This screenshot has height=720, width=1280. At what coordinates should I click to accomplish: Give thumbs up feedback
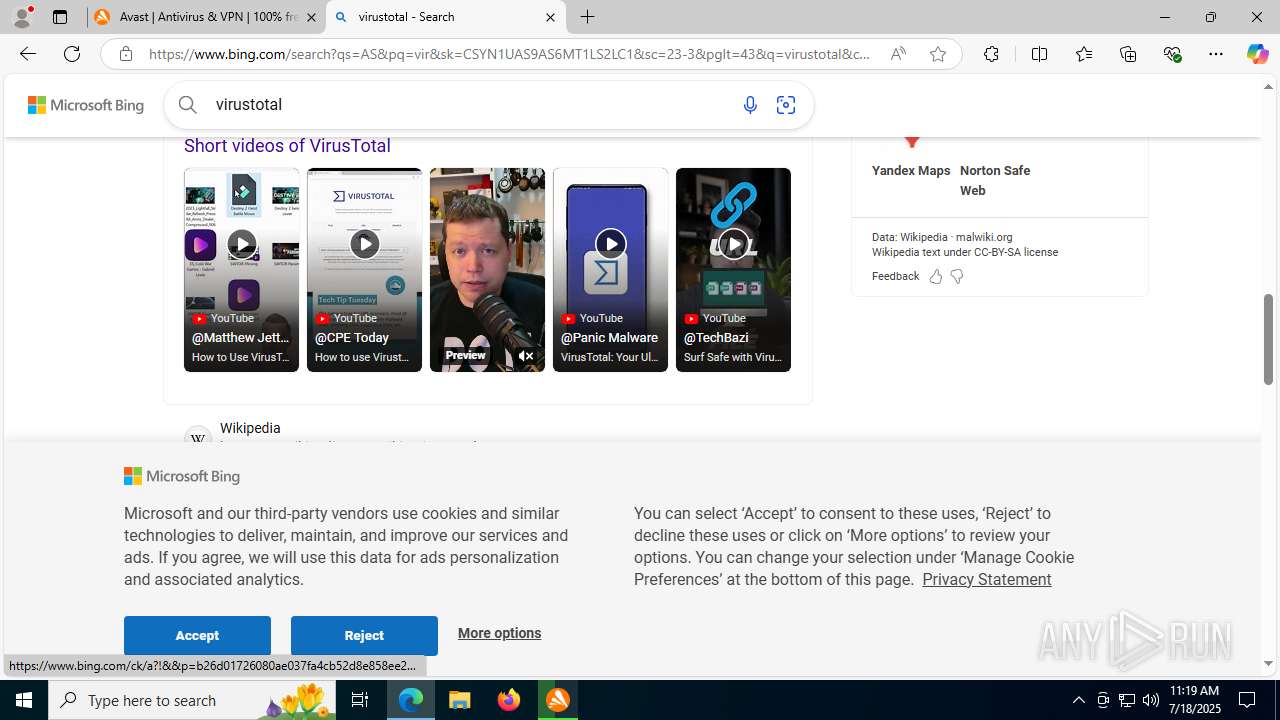point(936,277)
